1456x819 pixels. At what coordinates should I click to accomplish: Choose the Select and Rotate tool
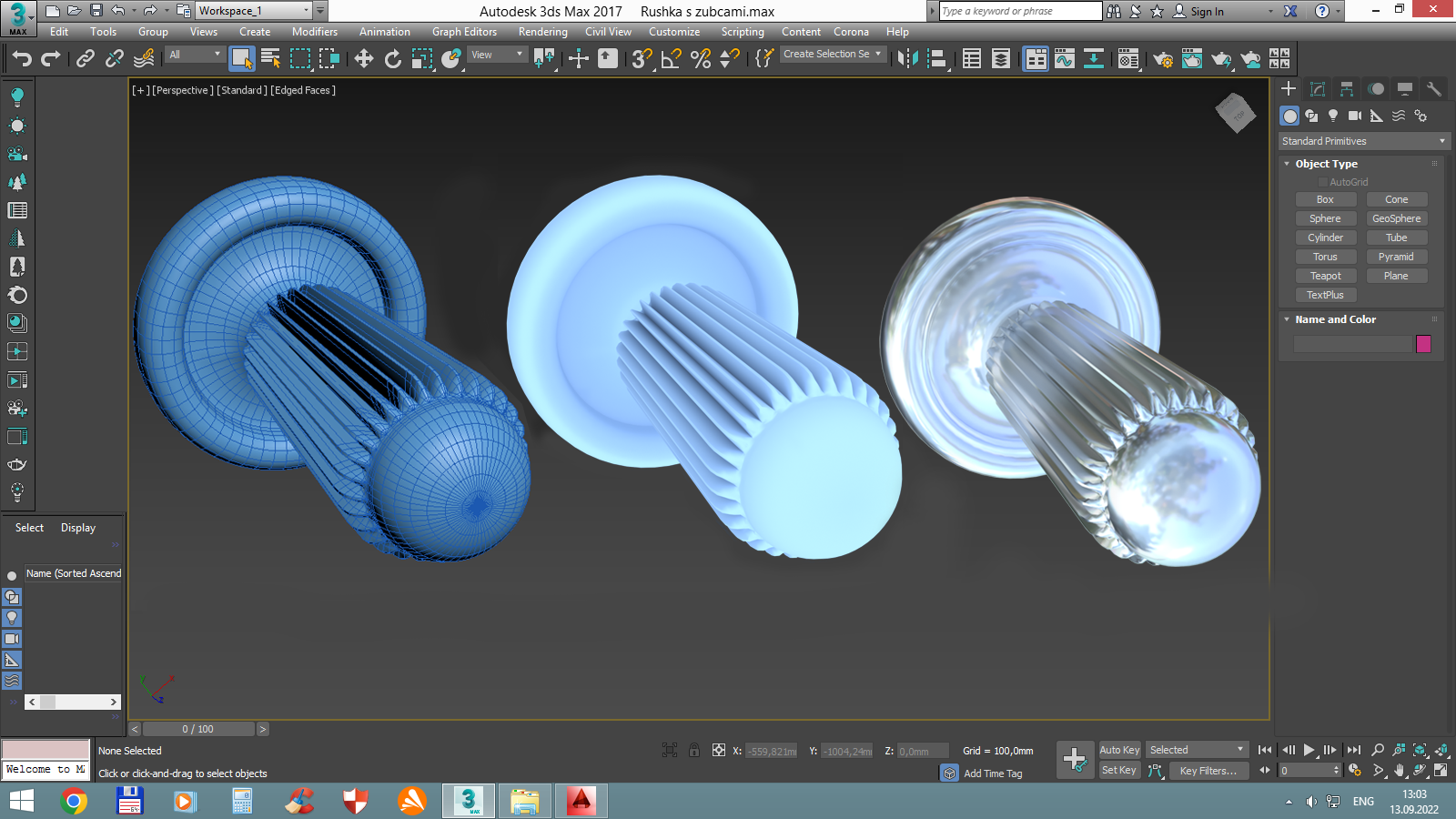pos(393,59)
